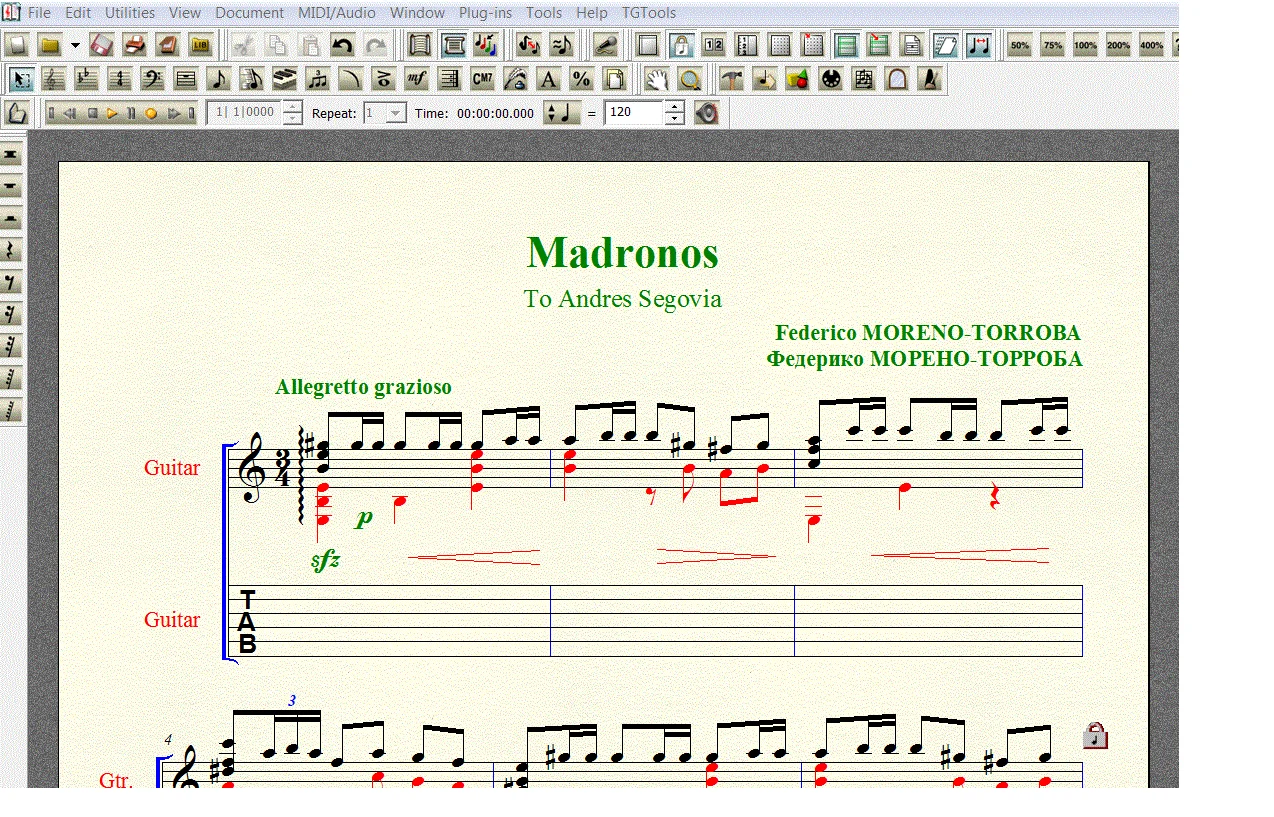Open the arrow dropdown beside Open folder

coord(75,45)
